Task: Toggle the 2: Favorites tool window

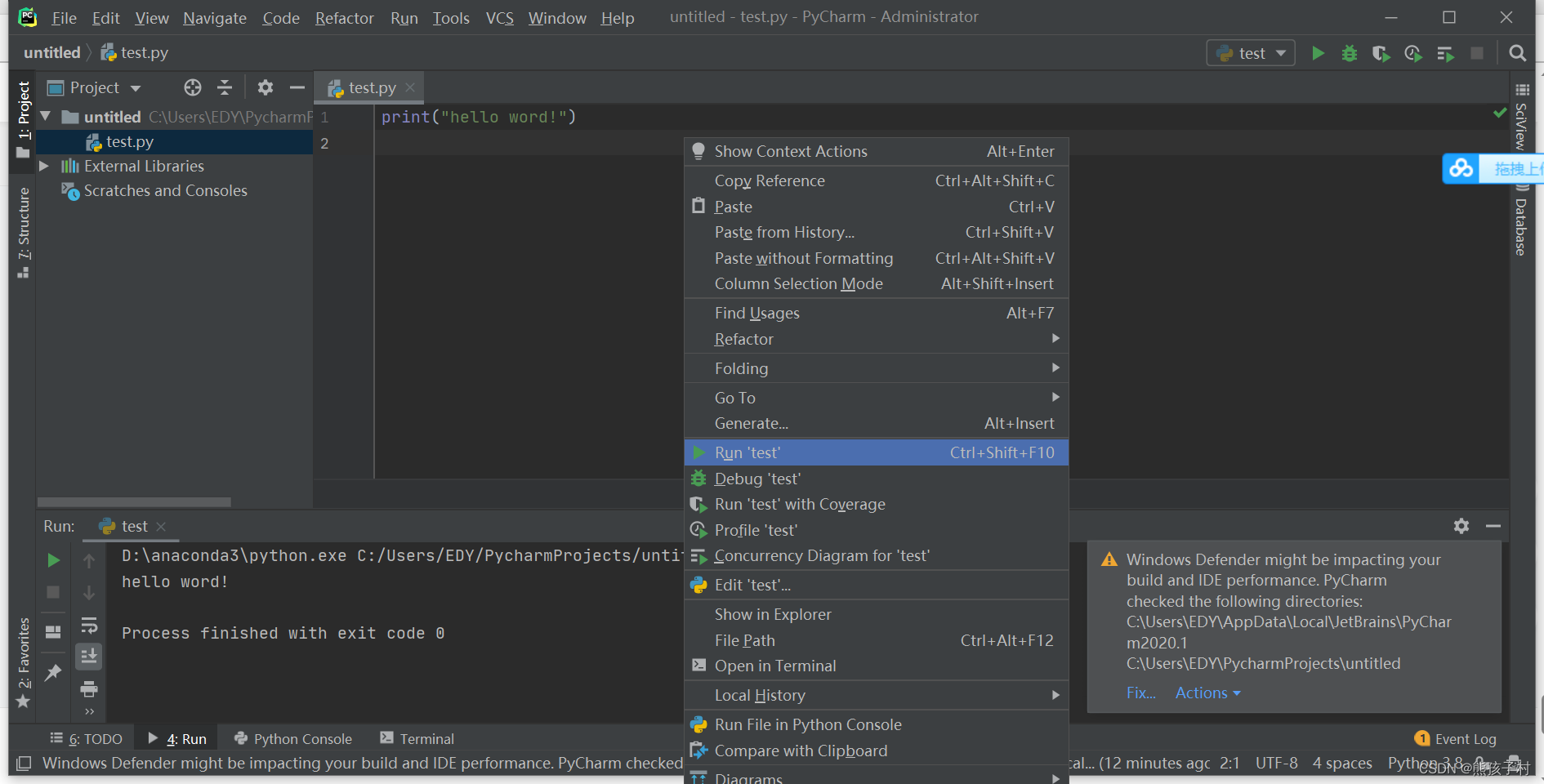Action: tap(24, 662)
